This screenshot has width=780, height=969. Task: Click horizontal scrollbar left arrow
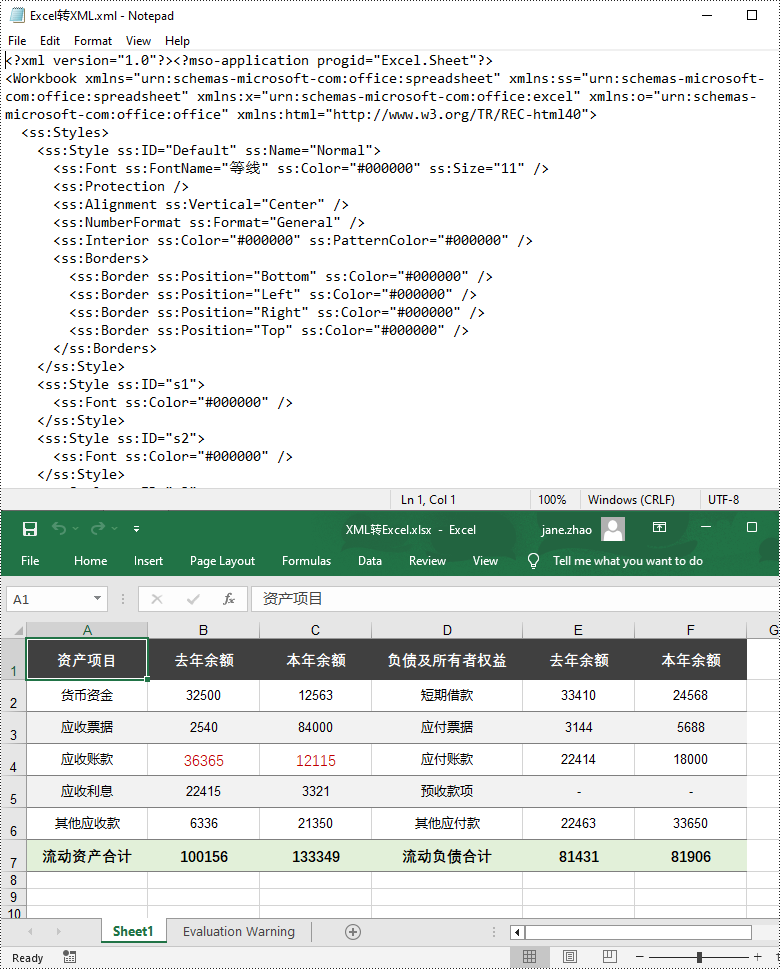tap(517, 932)
